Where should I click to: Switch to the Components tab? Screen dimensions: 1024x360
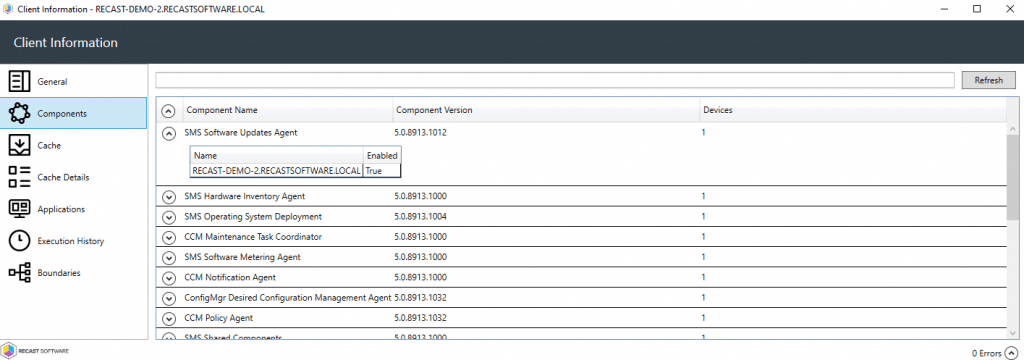pos(74,114)
